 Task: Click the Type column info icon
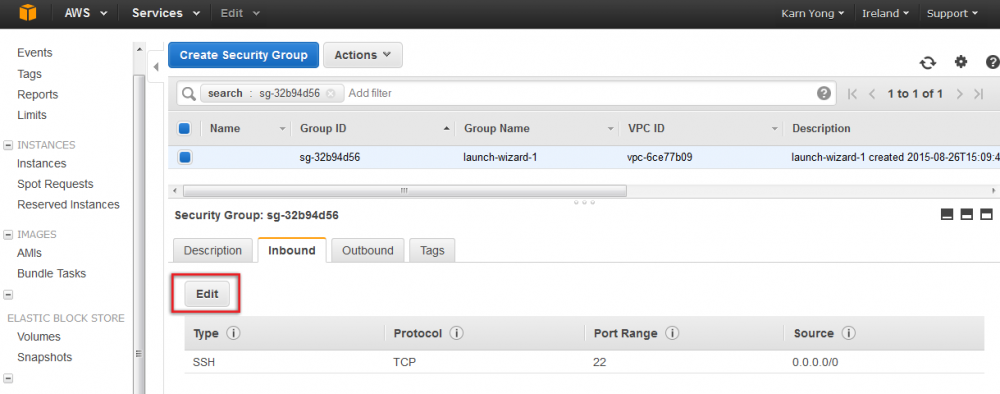[233, 333]
